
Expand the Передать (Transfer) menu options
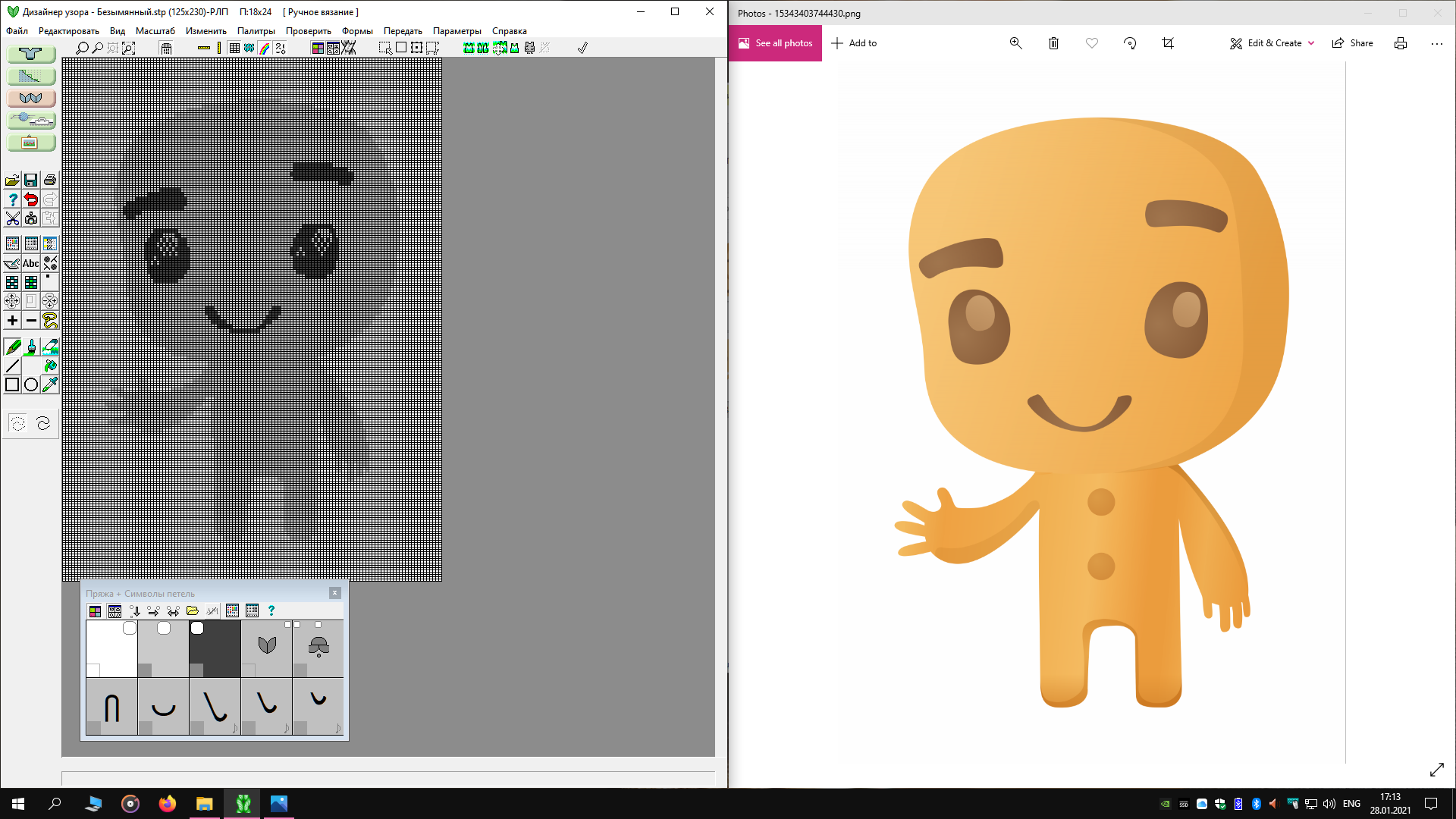point(401,30)
